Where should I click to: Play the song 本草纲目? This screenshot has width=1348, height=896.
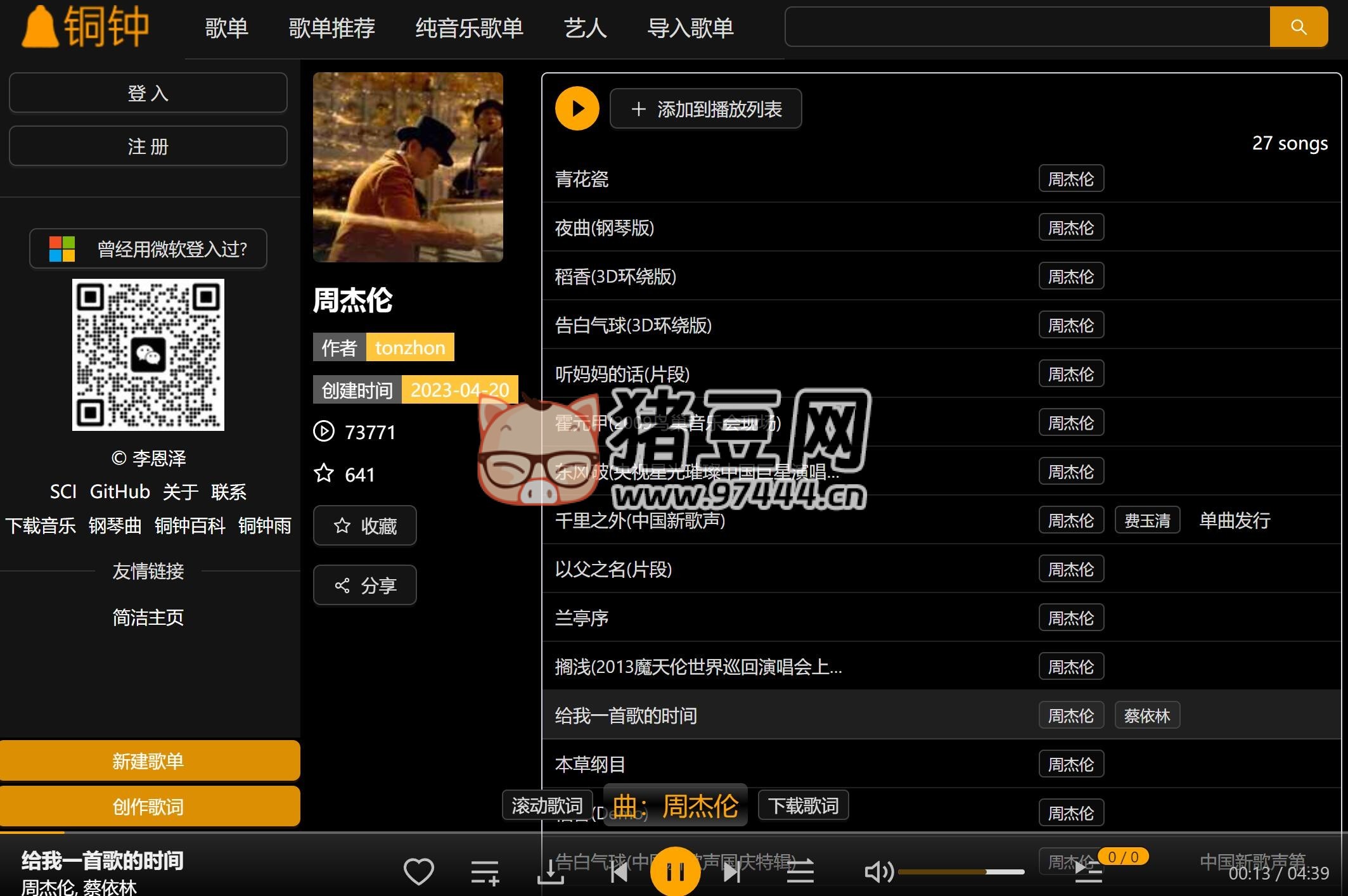[590, 764]
